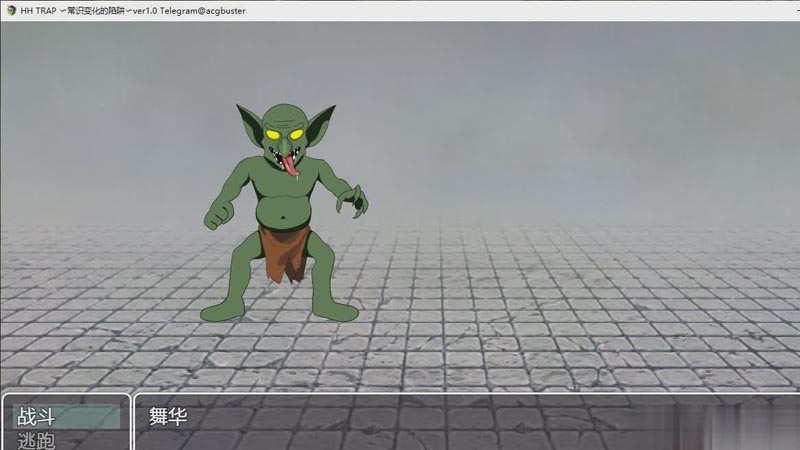Click the goblin's toothy open mouth

coord(284,153)
